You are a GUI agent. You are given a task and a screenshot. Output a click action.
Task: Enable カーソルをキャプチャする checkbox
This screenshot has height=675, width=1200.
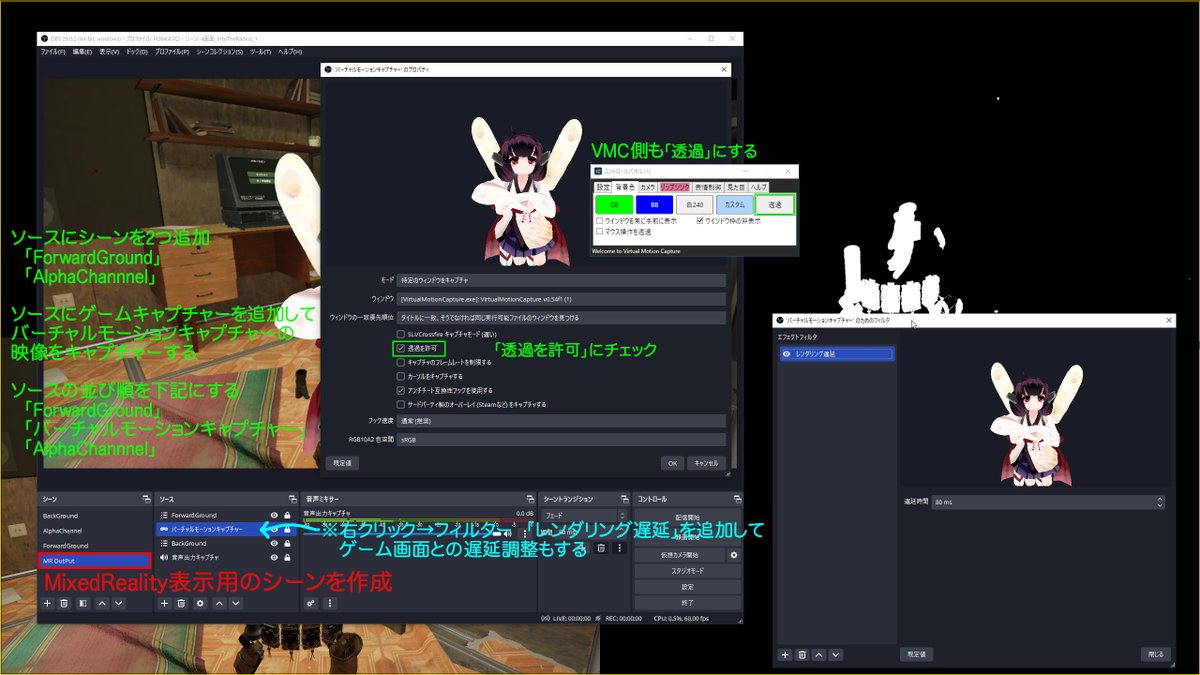coord(401,376)
